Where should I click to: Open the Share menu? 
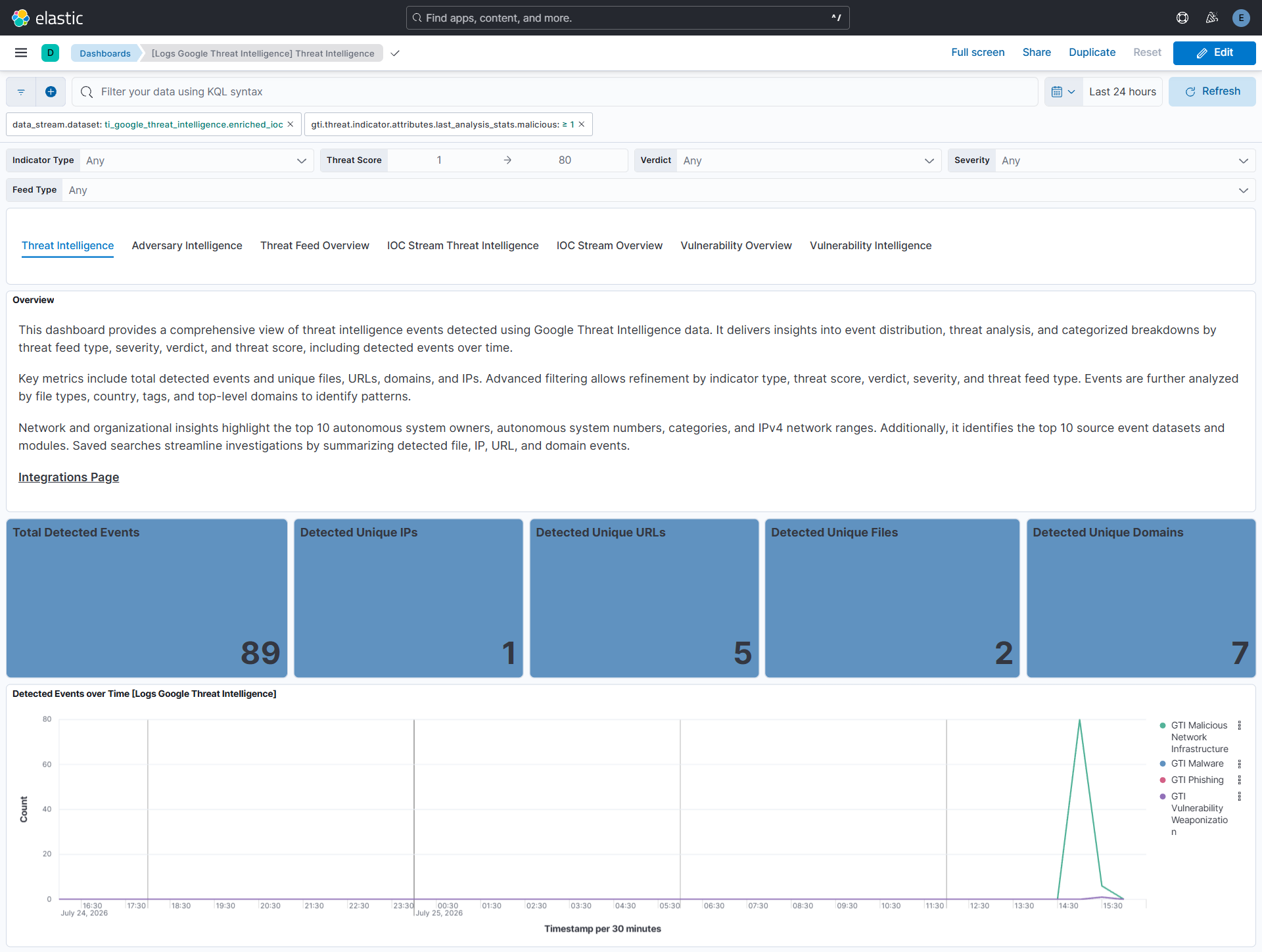click(1037, 53)
